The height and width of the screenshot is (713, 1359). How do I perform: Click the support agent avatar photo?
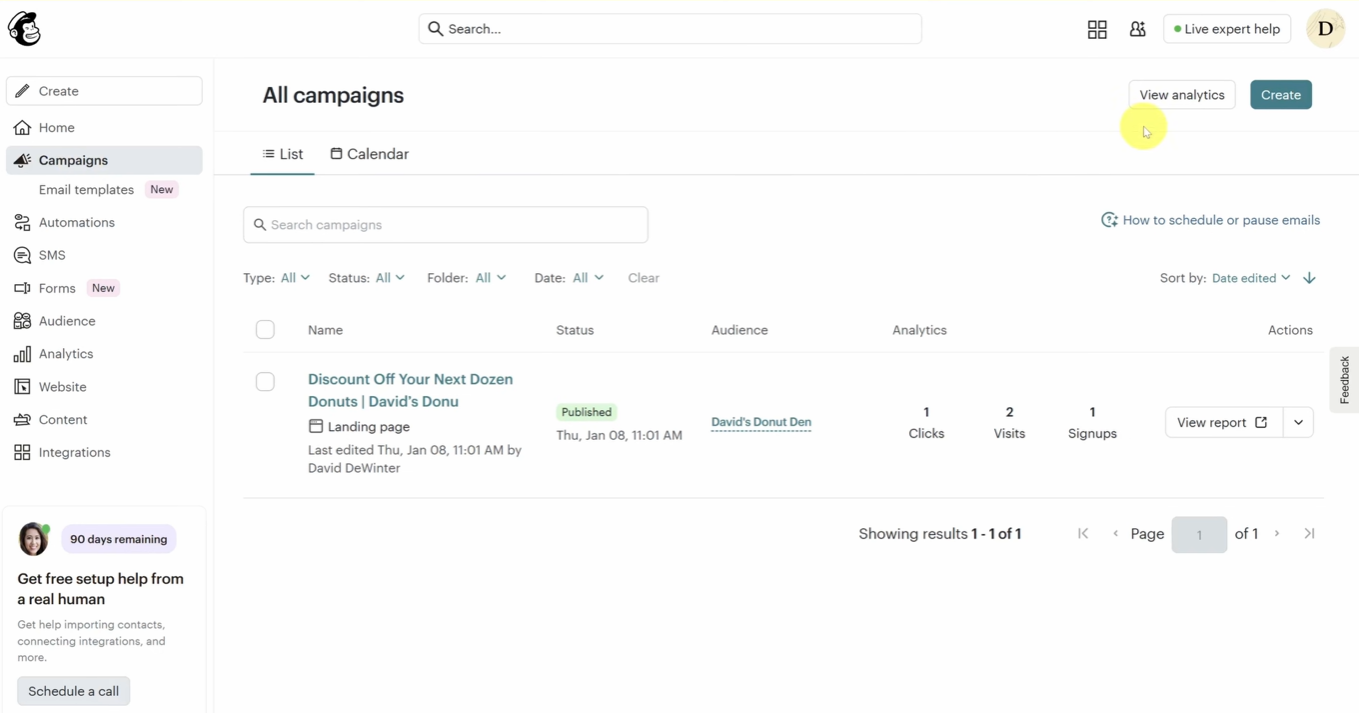(x=33, y=539)
